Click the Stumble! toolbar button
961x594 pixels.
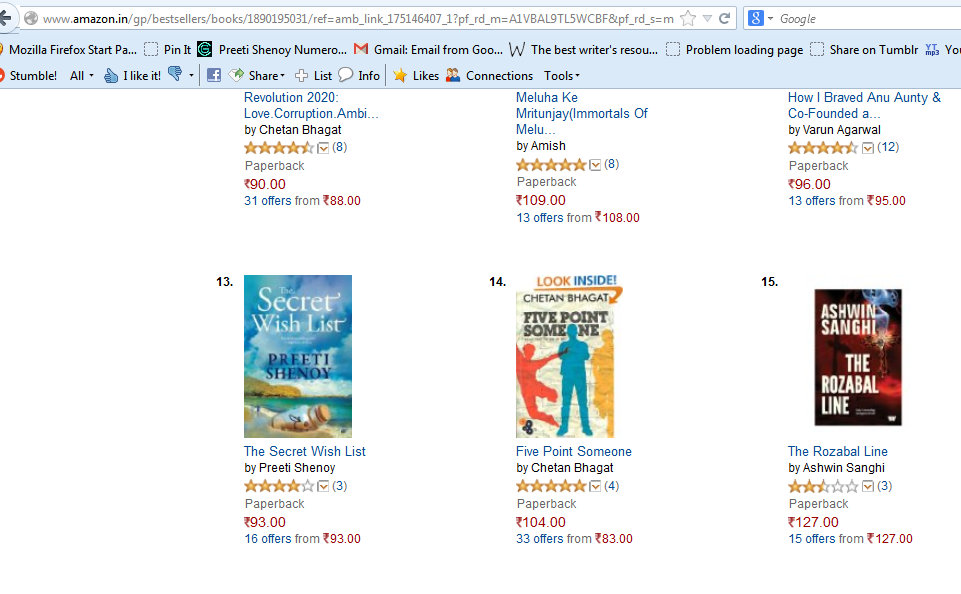tap(29, 75)
